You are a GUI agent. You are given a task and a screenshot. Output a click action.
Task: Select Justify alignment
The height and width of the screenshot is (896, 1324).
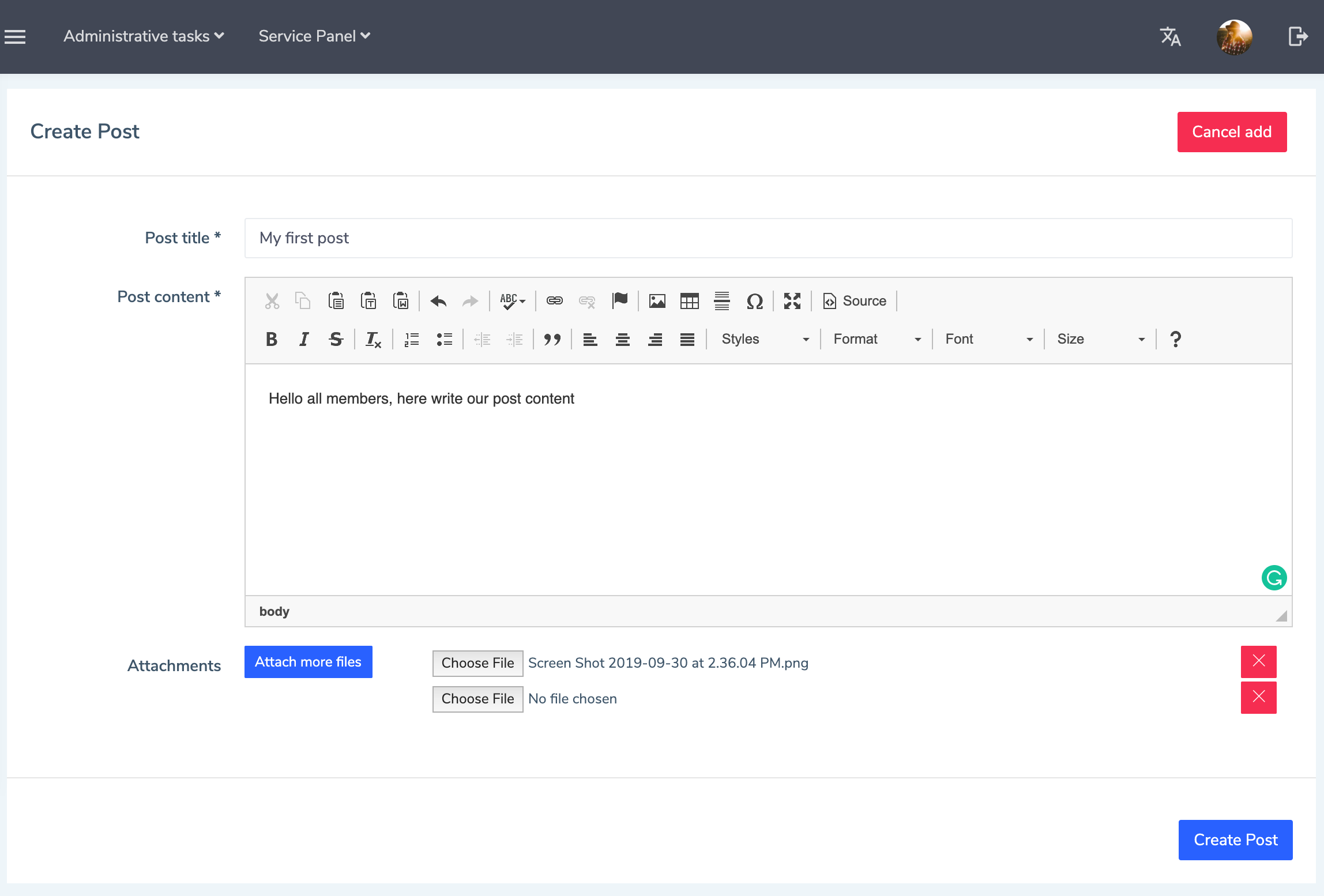687,339
